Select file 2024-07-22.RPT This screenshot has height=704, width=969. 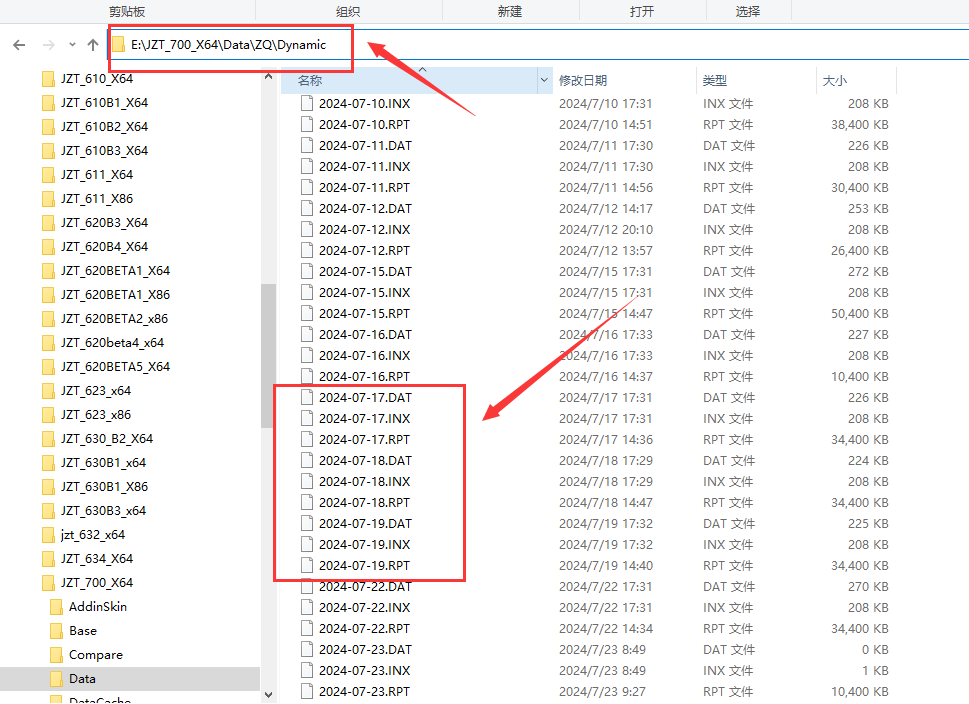(365, 629)
